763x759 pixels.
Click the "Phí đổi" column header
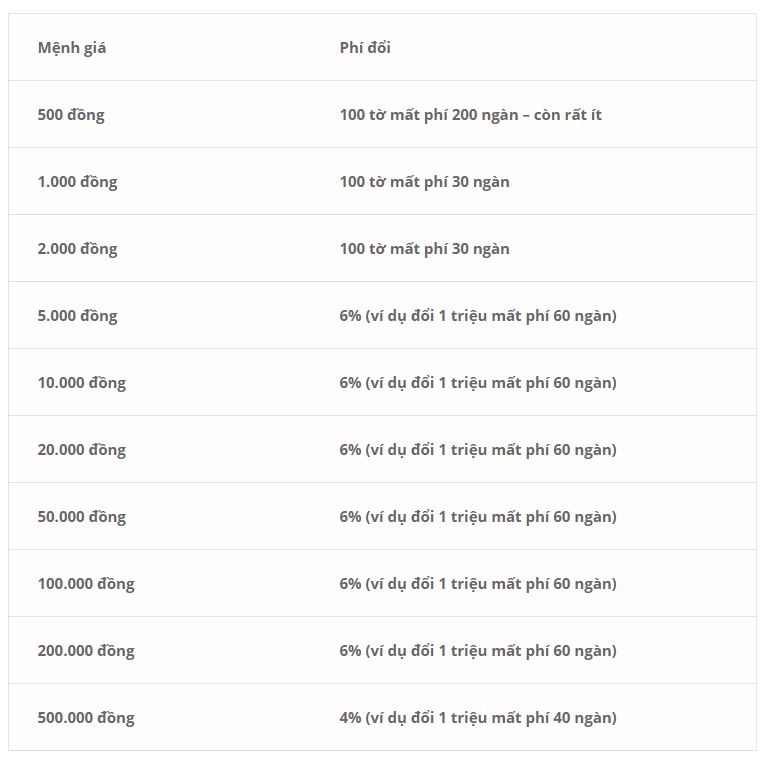coord(365,48)
